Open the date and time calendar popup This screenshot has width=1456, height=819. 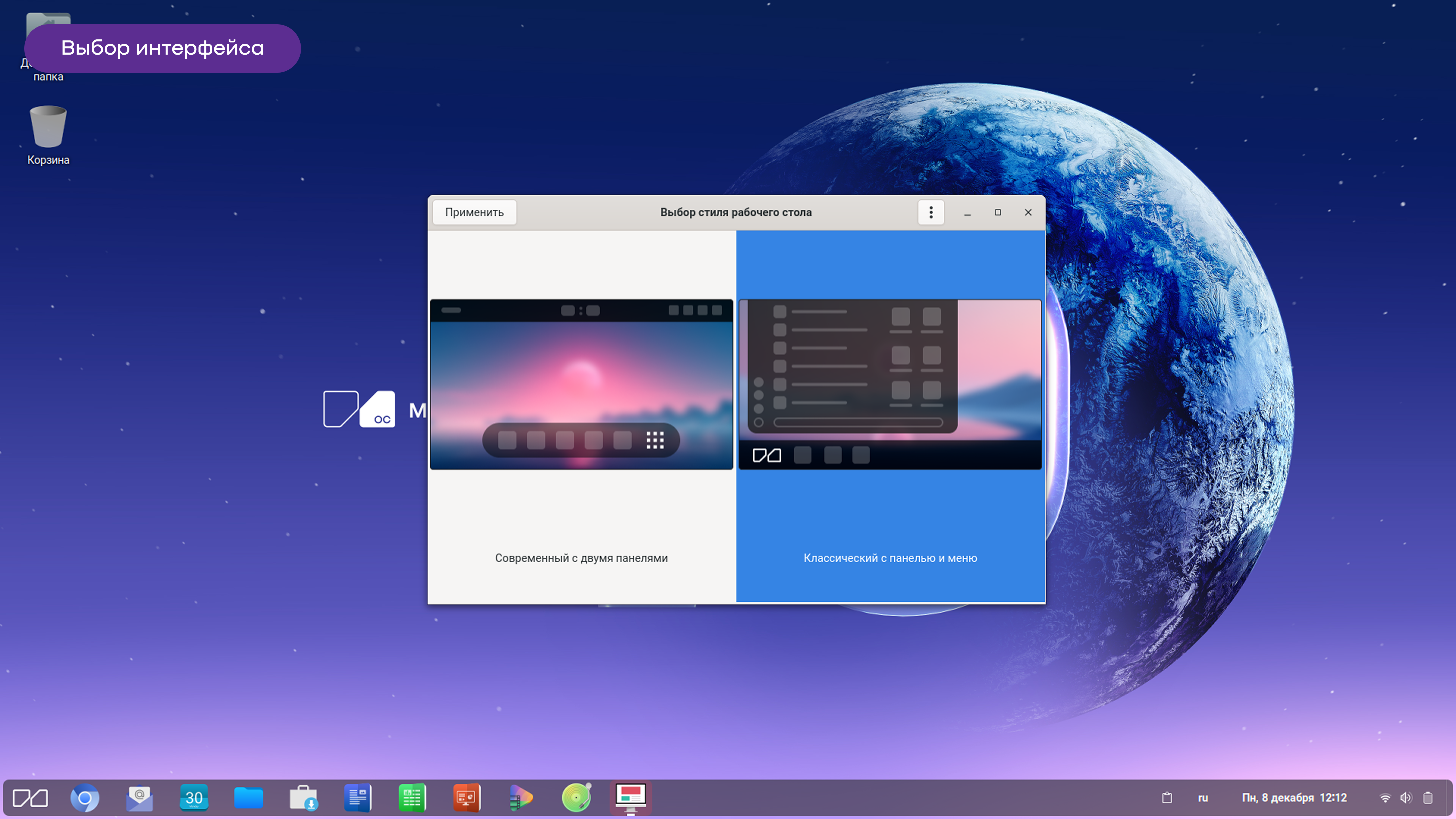pos(1294,798)
